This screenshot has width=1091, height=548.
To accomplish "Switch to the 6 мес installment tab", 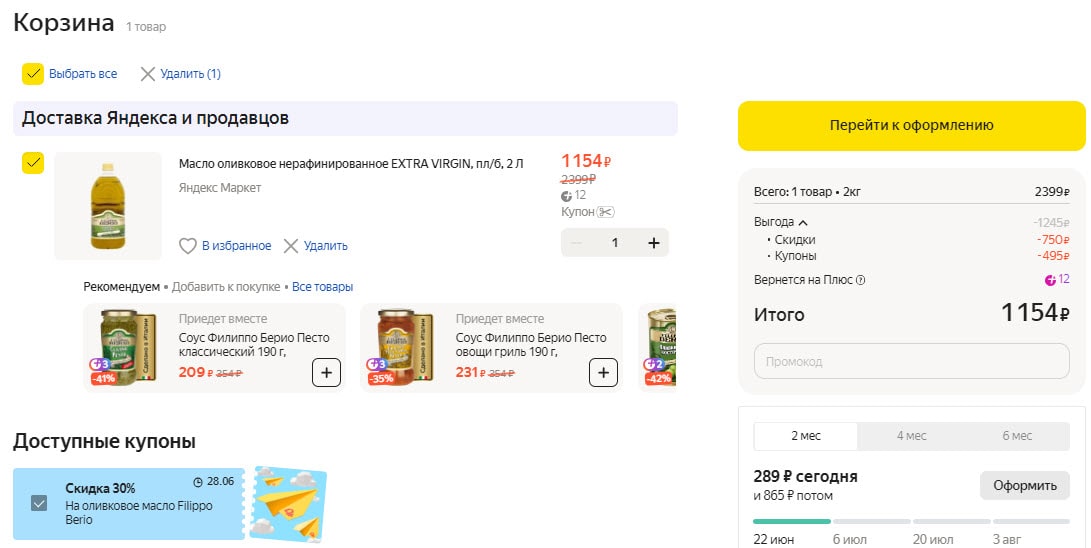I will tap(1016, 436).
